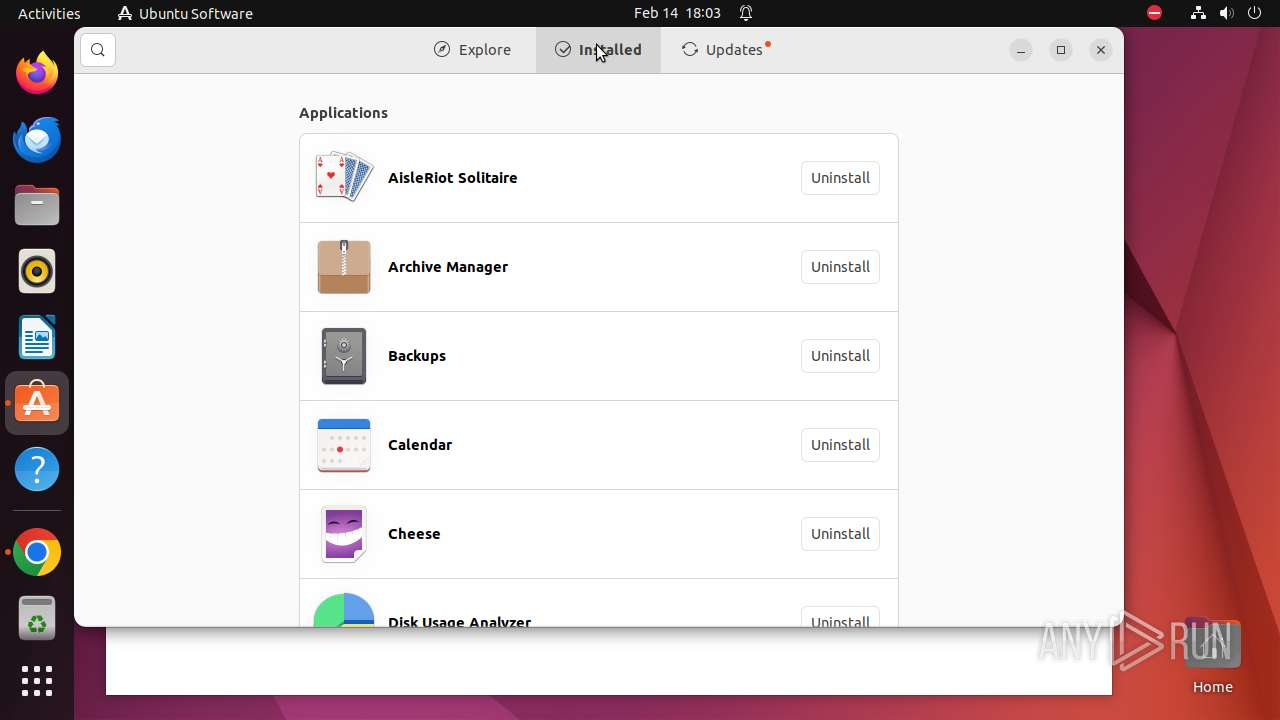Open the Updates tab
This screenshot has width=1280, height=720.
coord(726,50)
